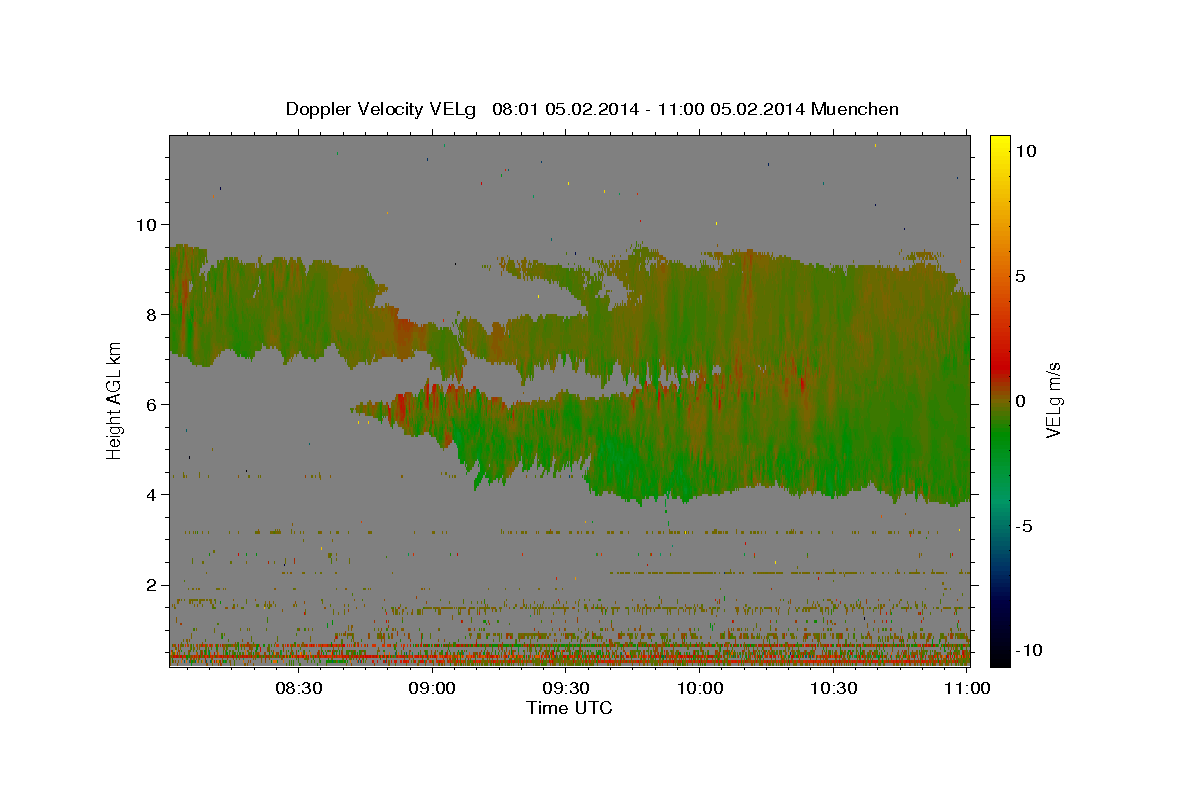Click the Time UTC axis title
This screenshot has width=1200, height=800.
[x=569, y=708]
